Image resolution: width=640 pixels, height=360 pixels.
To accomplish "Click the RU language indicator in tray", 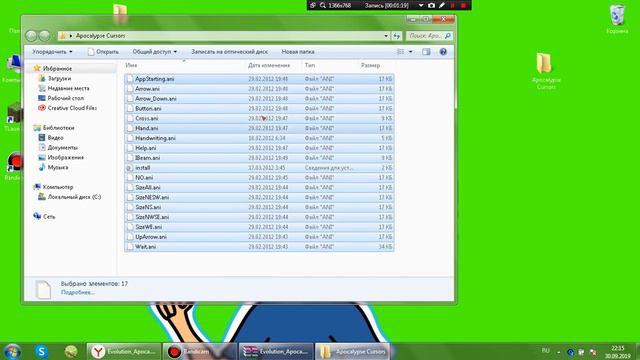I will (x=545, y=351).
